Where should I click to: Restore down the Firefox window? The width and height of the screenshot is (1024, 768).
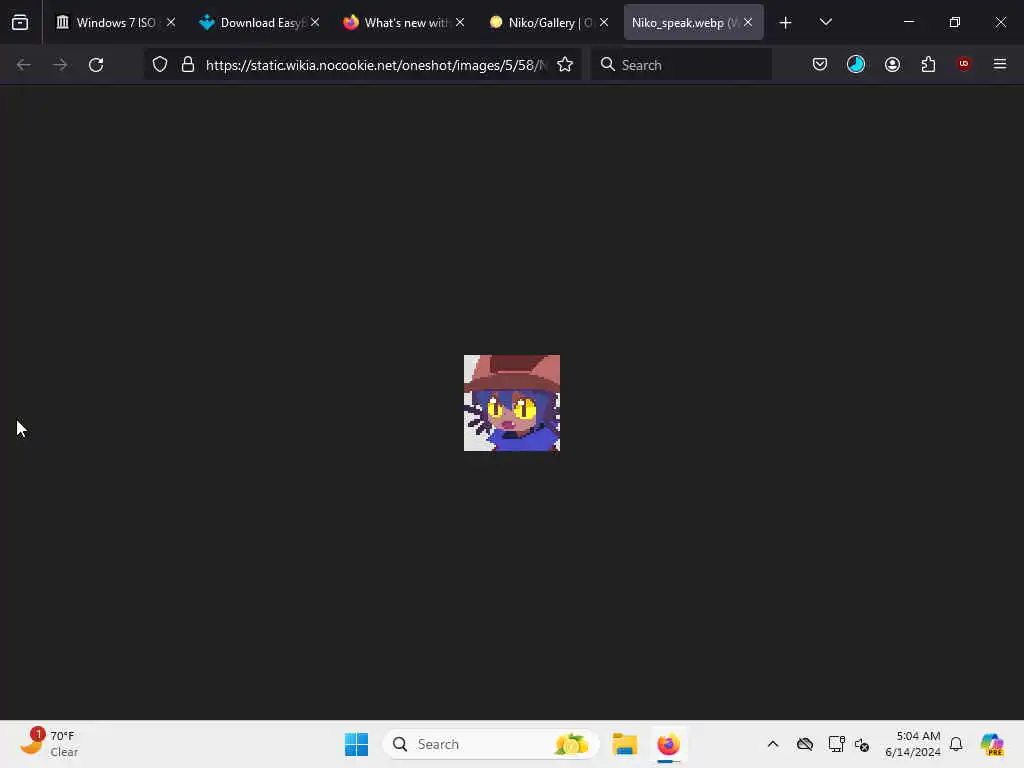tap(955, 22)
